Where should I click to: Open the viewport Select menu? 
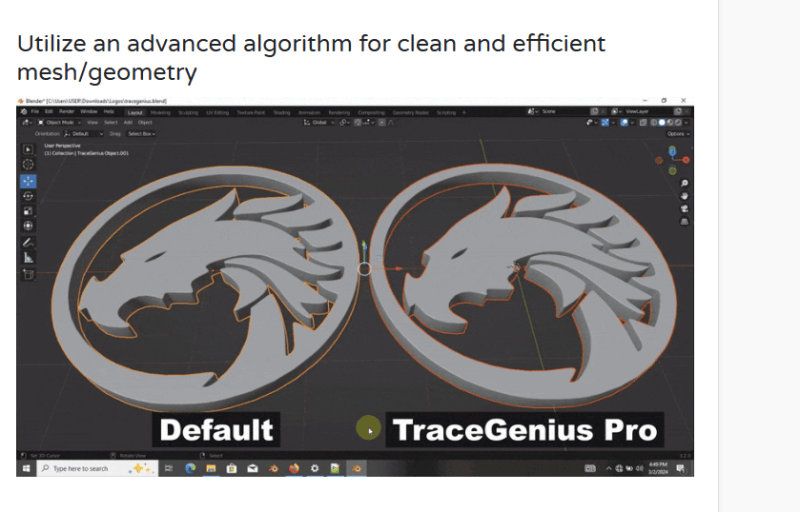tap(111, 122)
